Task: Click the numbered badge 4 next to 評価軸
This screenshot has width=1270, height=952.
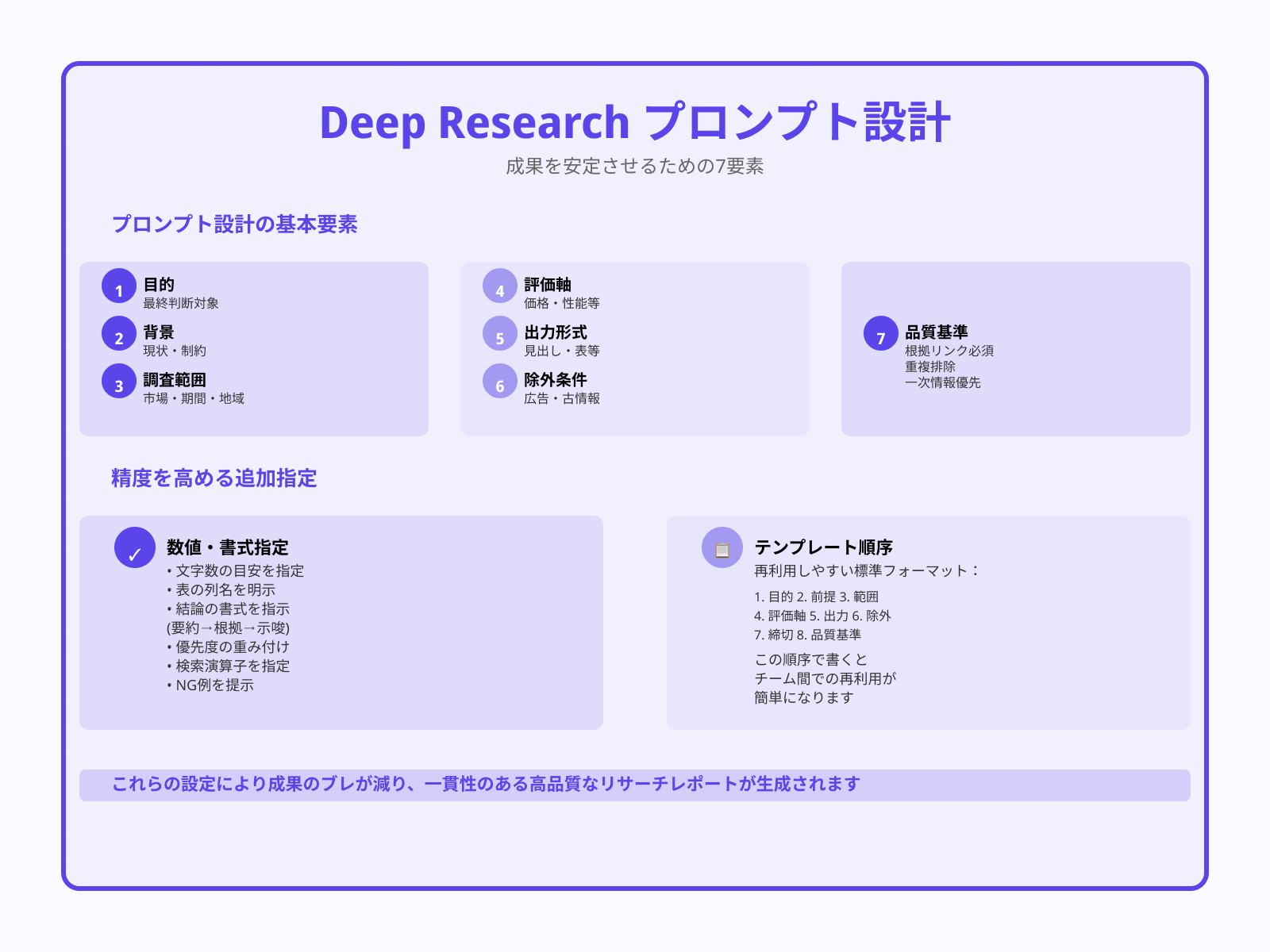Action: pyautogui.click(x=499, y=289)
